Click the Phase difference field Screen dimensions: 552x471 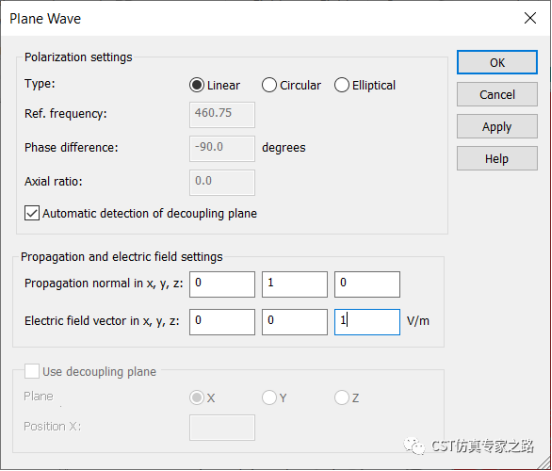[x=222, y=149]
